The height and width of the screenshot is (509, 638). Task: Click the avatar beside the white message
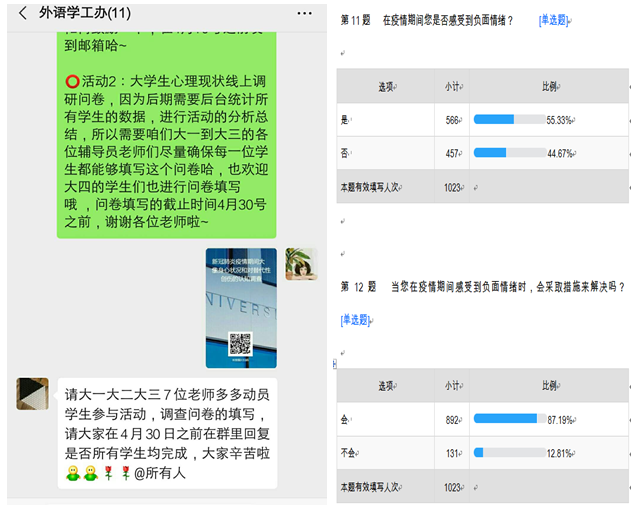pyautogui.click(x=32, y=393)
